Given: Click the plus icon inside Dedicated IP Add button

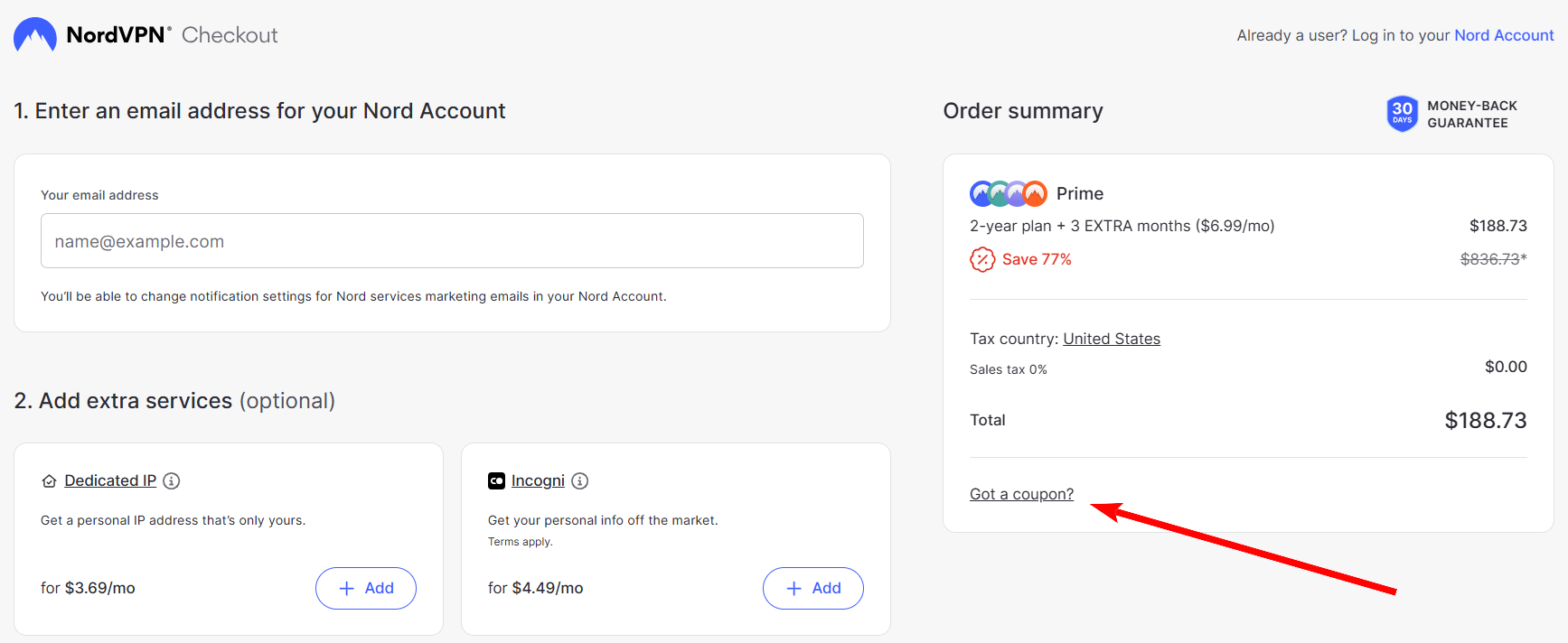Looking at the screenshot, I should 346,588.
